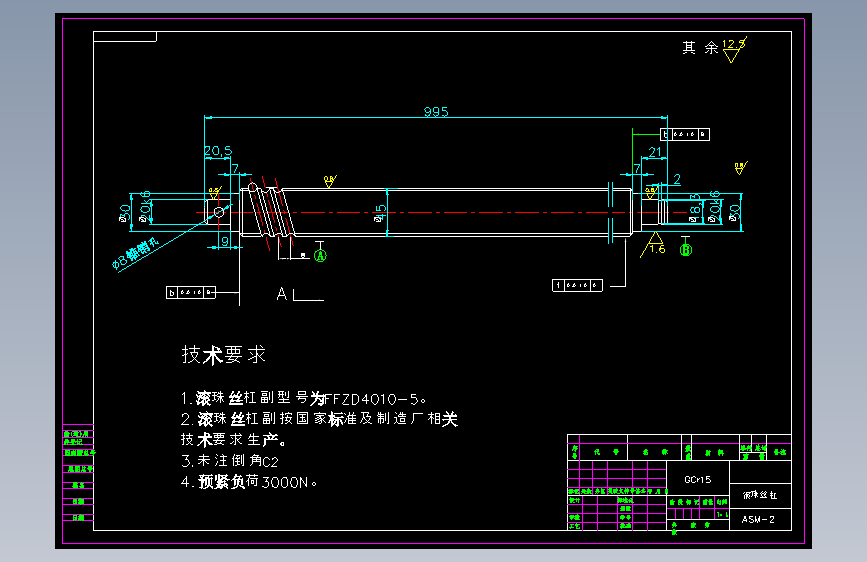Select the geometric tolerance frame at bottom left
Image resolution: width=867 pixels, height=562 pixels.
[191, 293]
